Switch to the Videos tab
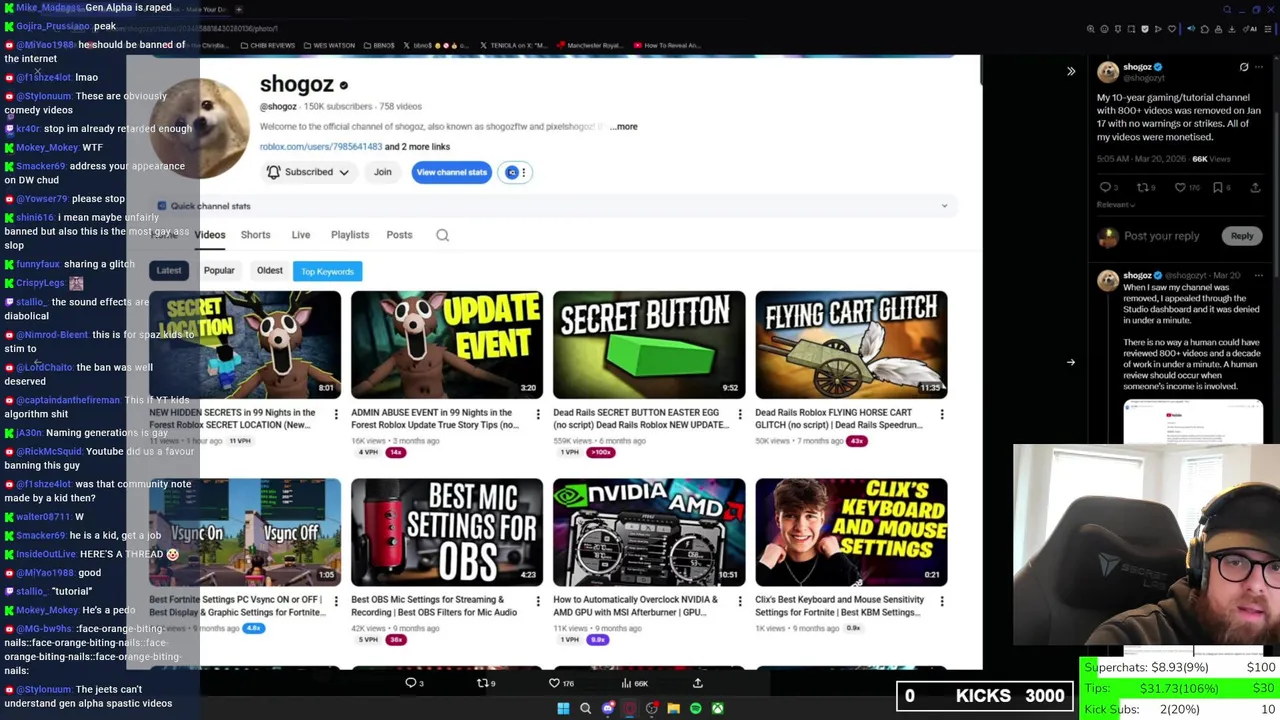The height and width of the screenshot is (720, 1280). coord(210,235)
